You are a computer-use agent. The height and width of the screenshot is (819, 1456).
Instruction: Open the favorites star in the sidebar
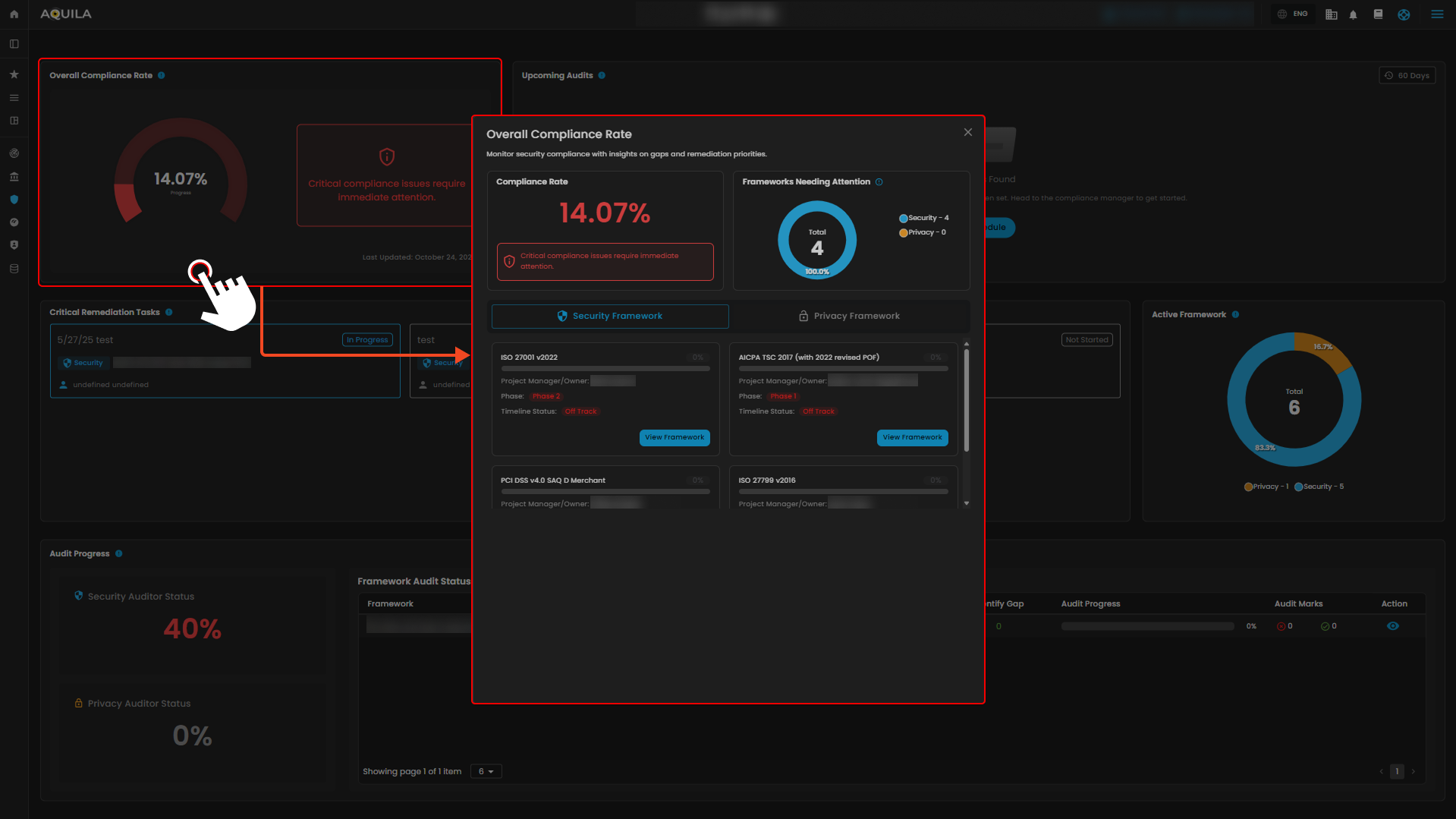coord(14,74)
